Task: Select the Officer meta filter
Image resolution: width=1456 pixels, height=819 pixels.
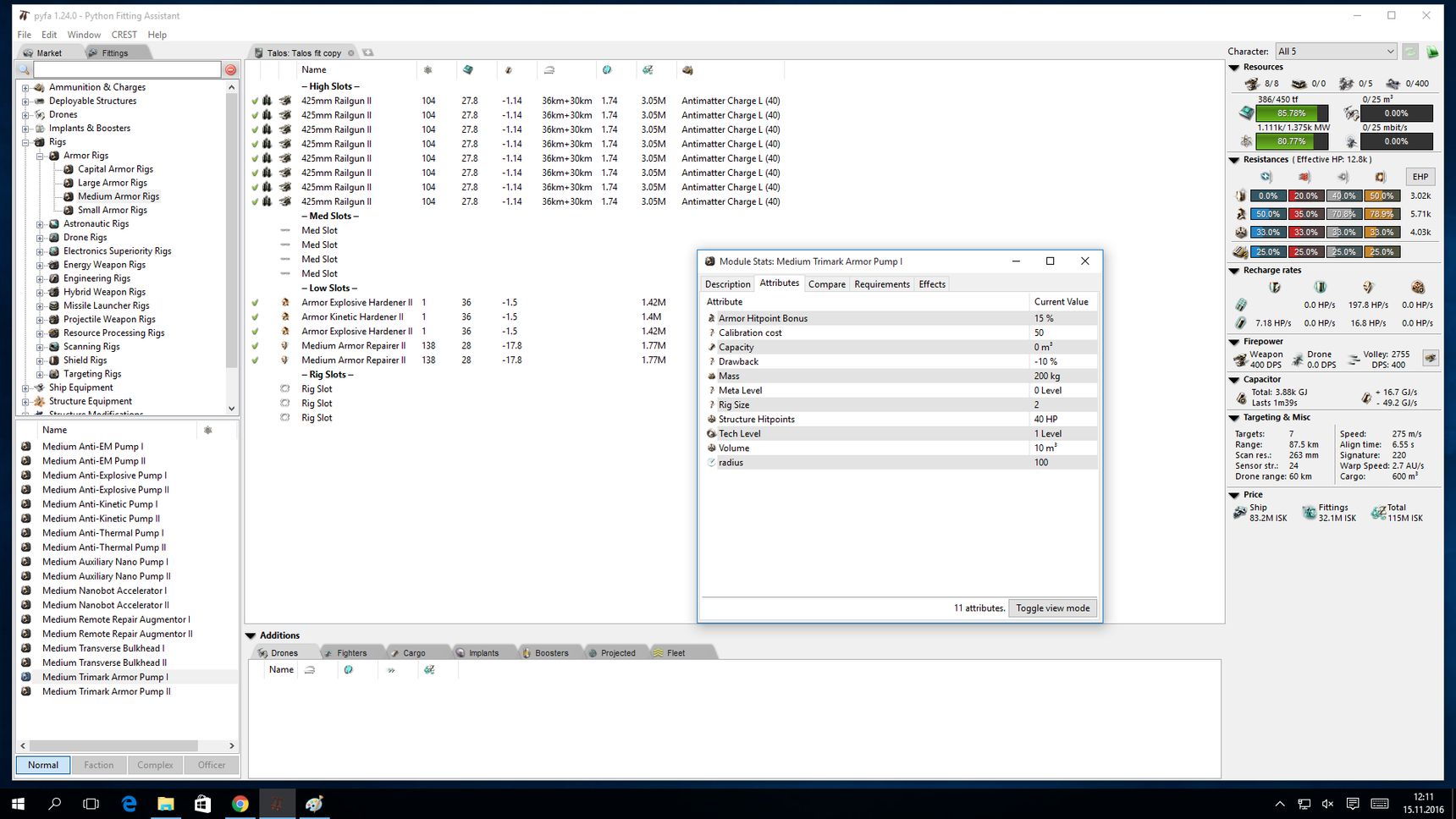Action: tap(212, 765)
